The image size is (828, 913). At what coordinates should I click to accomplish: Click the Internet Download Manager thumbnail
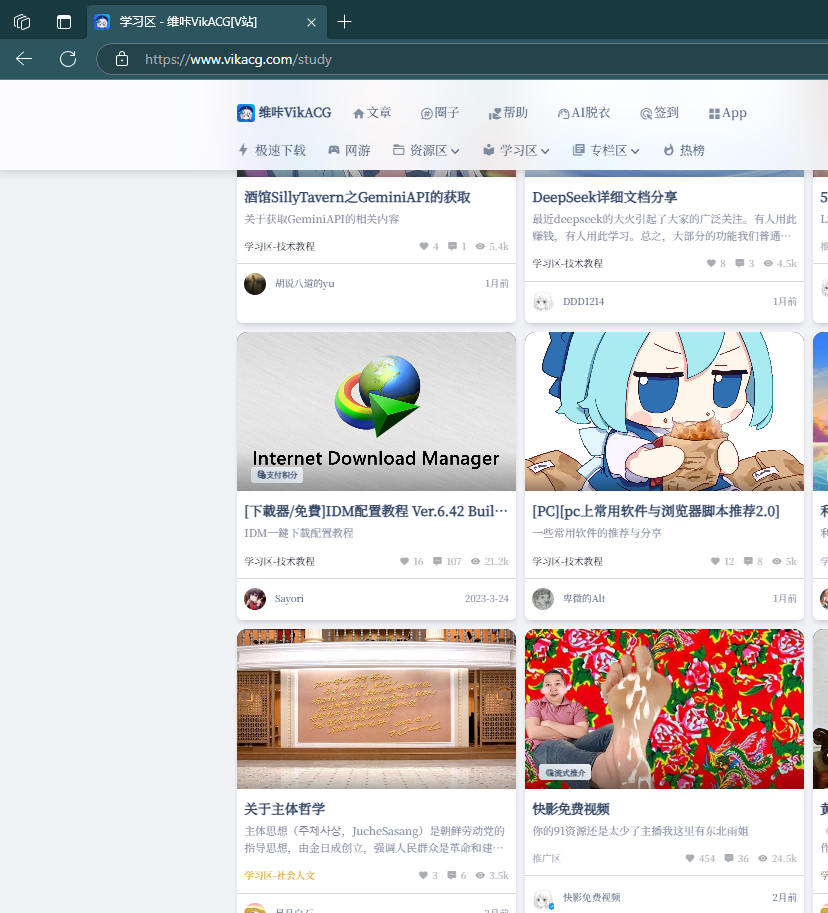(x=376, y=411)
